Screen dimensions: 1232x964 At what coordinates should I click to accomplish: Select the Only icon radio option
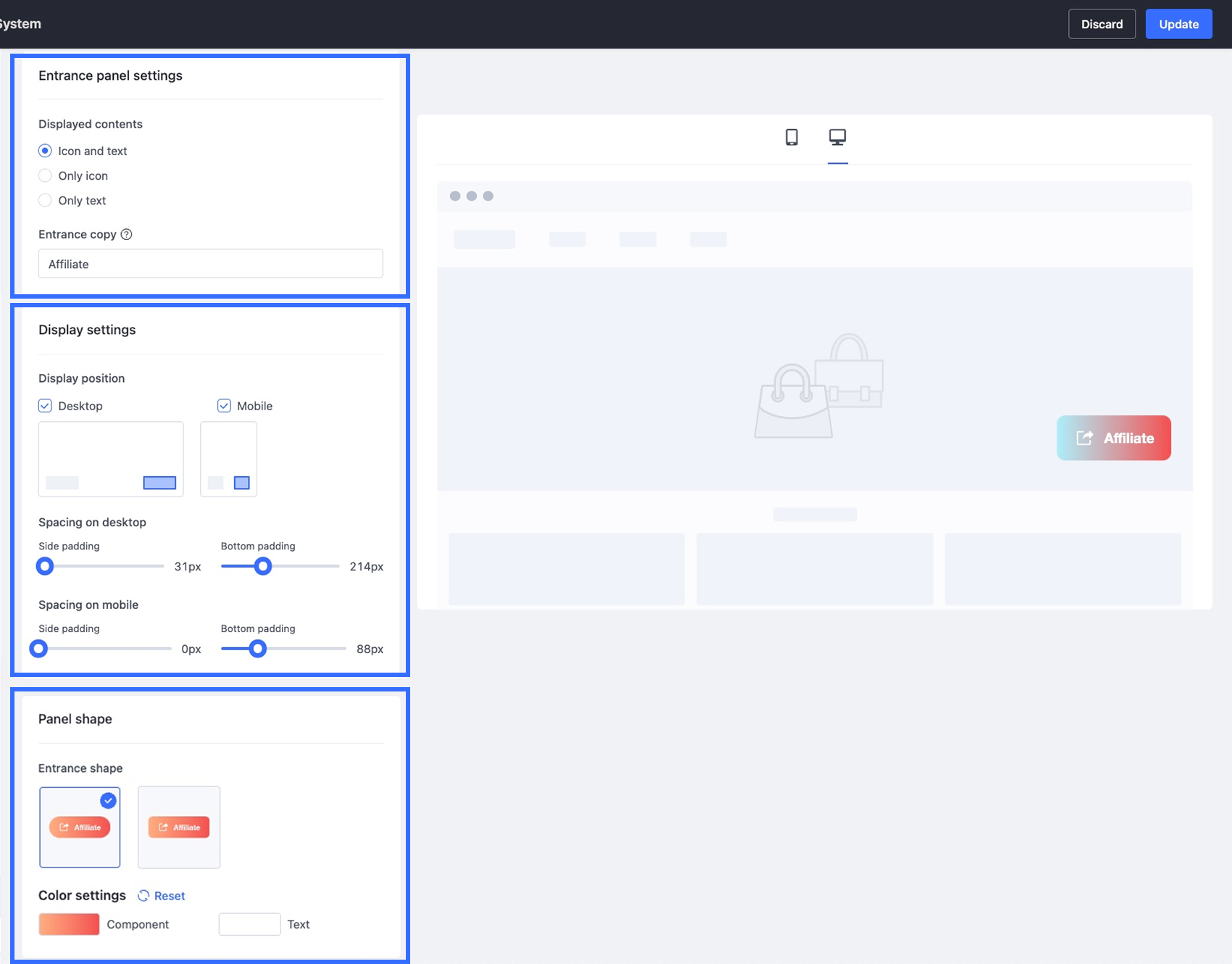(x=45, y=175)
